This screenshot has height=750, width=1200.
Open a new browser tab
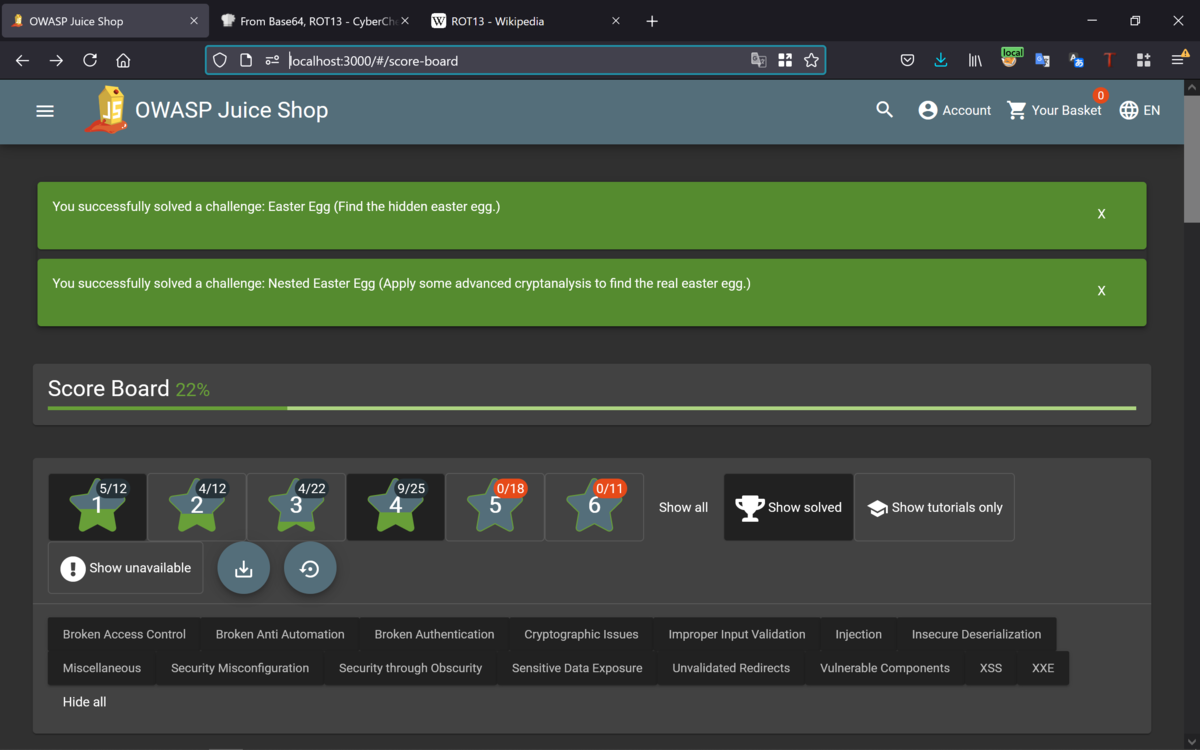coord(652,21)
